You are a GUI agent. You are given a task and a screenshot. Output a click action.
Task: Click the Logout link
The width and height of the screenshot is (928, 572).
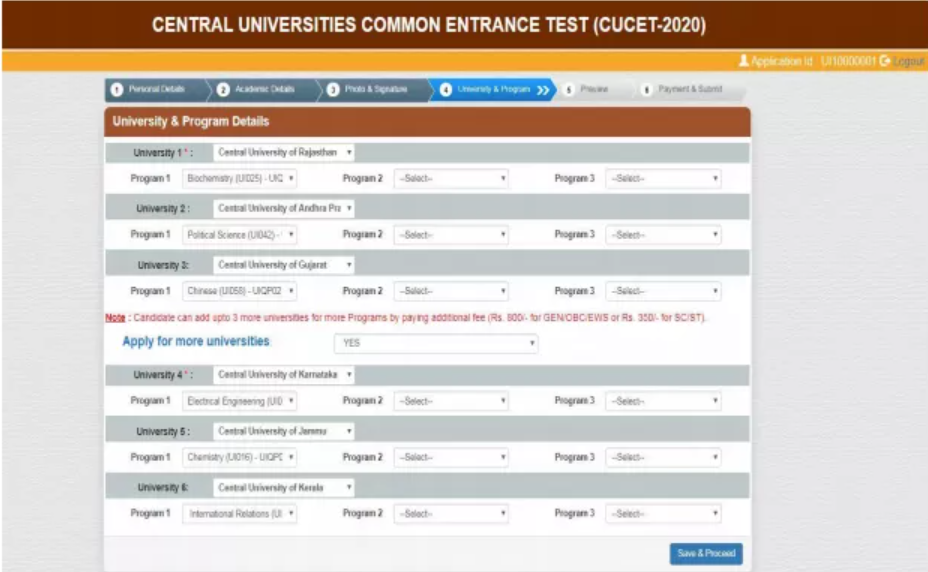(909, 61)
